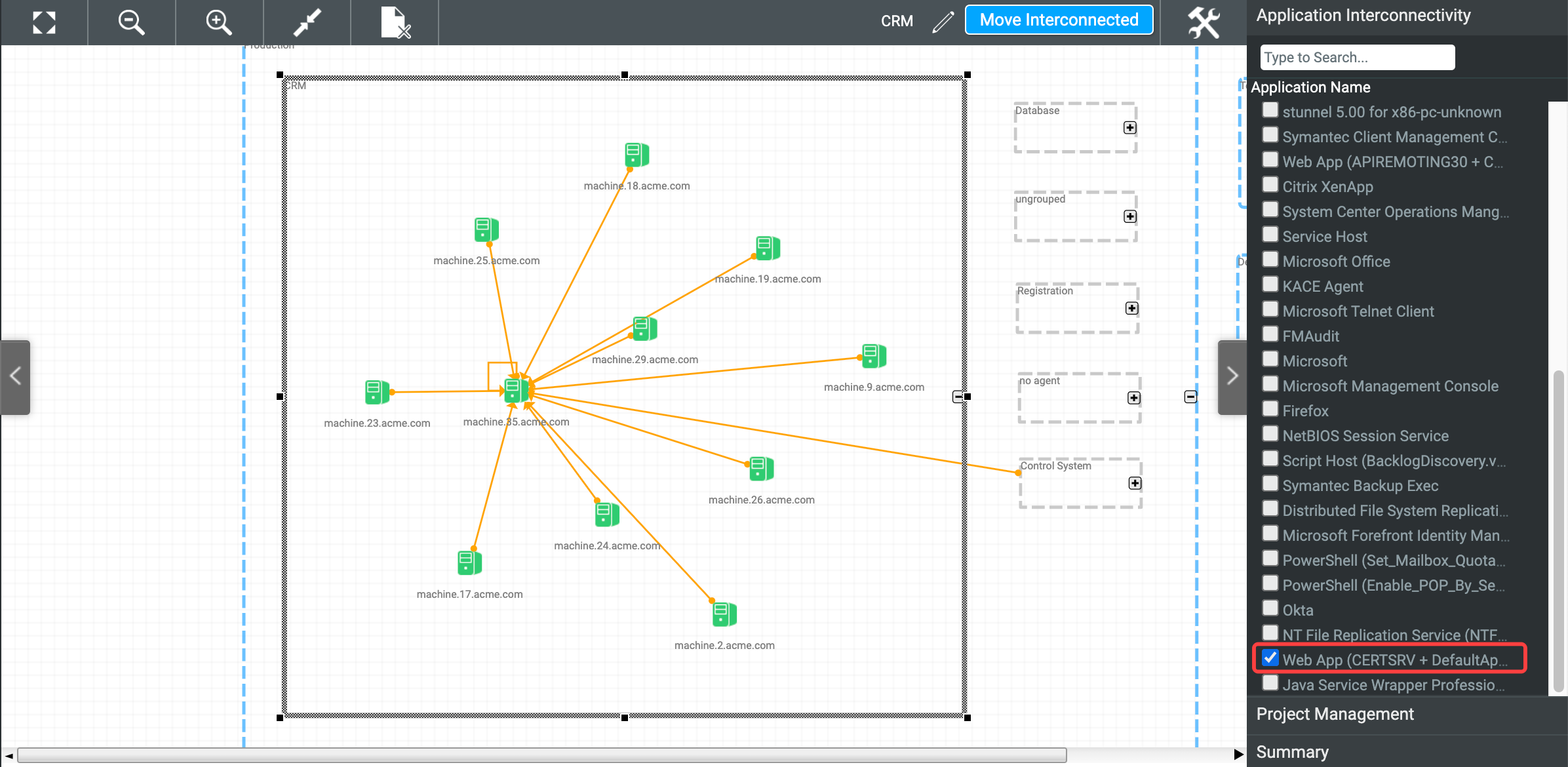Open the Summary section

coord(1291,751)
